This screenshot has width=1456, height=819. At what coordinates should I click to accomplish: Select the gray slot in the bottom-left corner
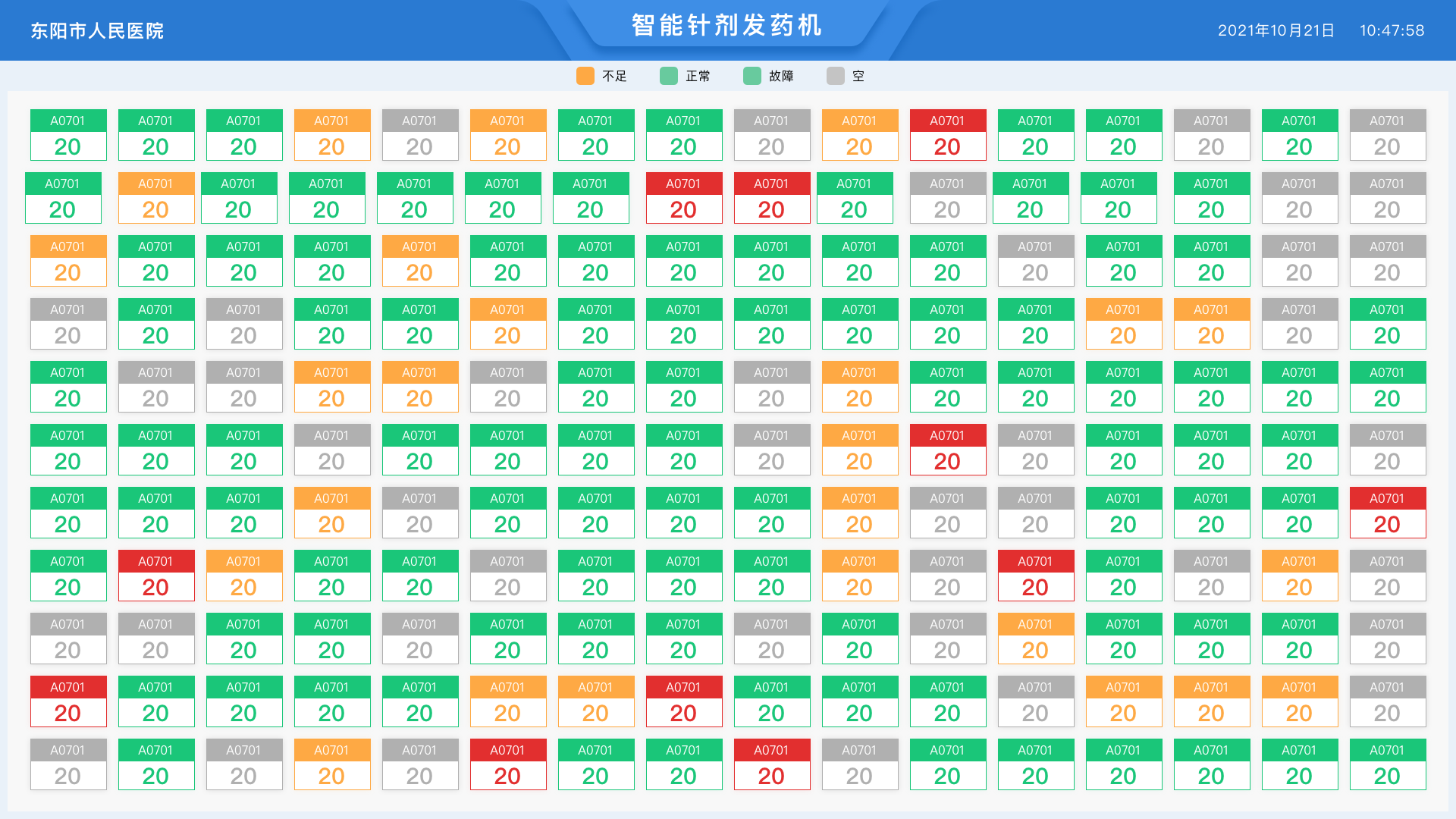tap(67, 764)
